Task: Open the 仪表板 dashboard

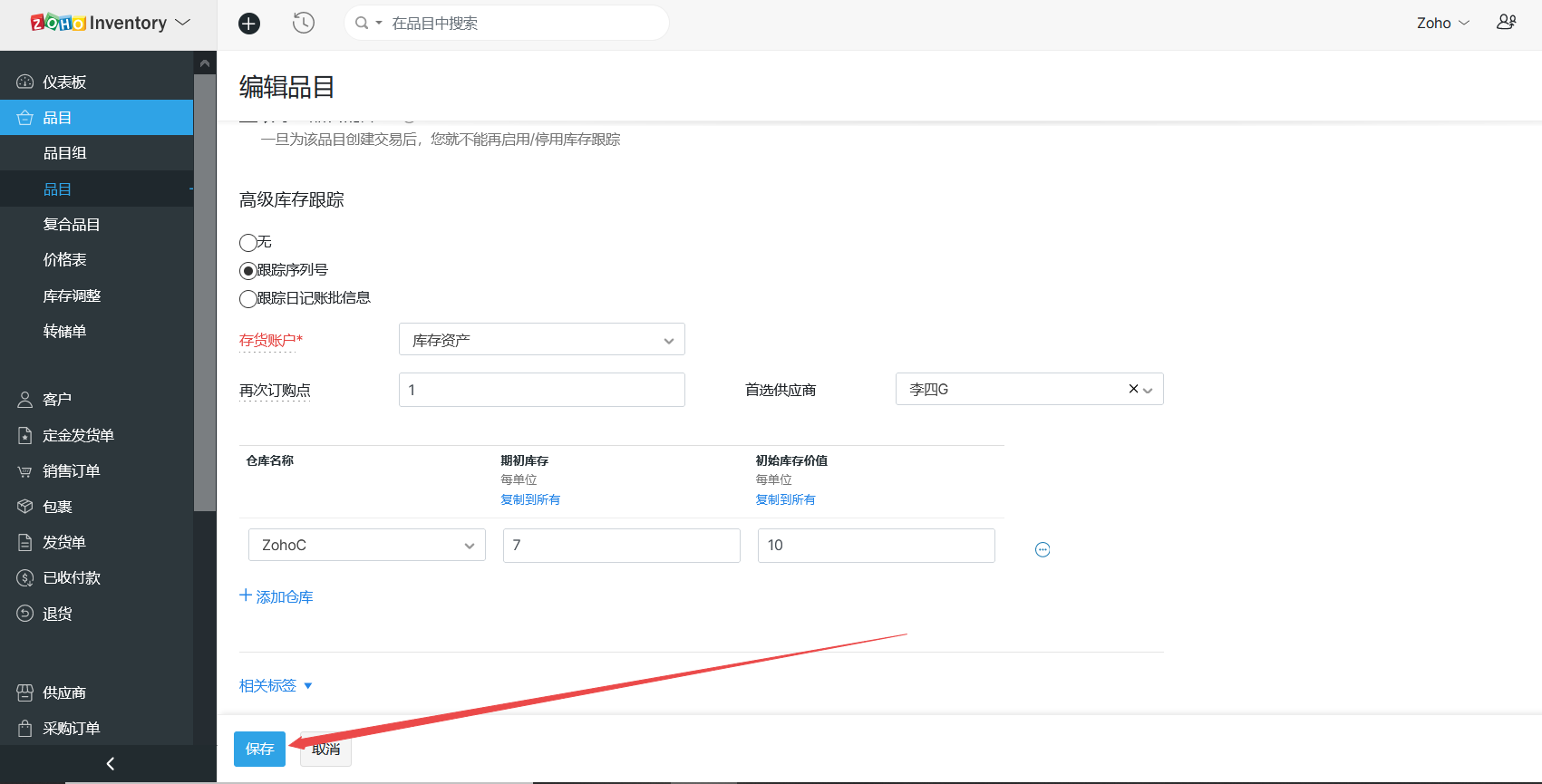Action: (x=63, y=82)
